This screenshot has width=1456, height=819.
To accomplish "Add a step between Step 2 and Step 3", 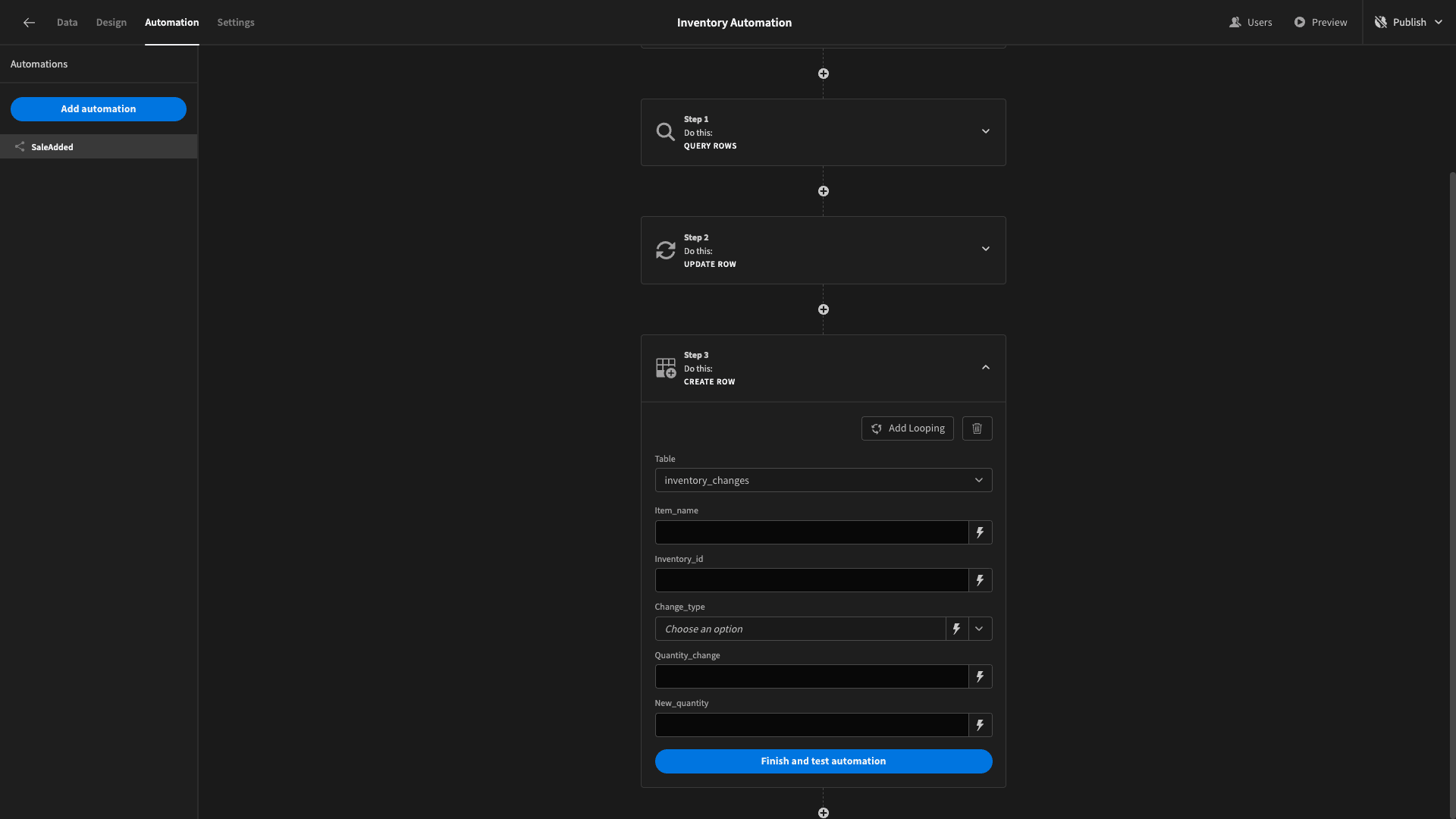I will pos(824,309).
